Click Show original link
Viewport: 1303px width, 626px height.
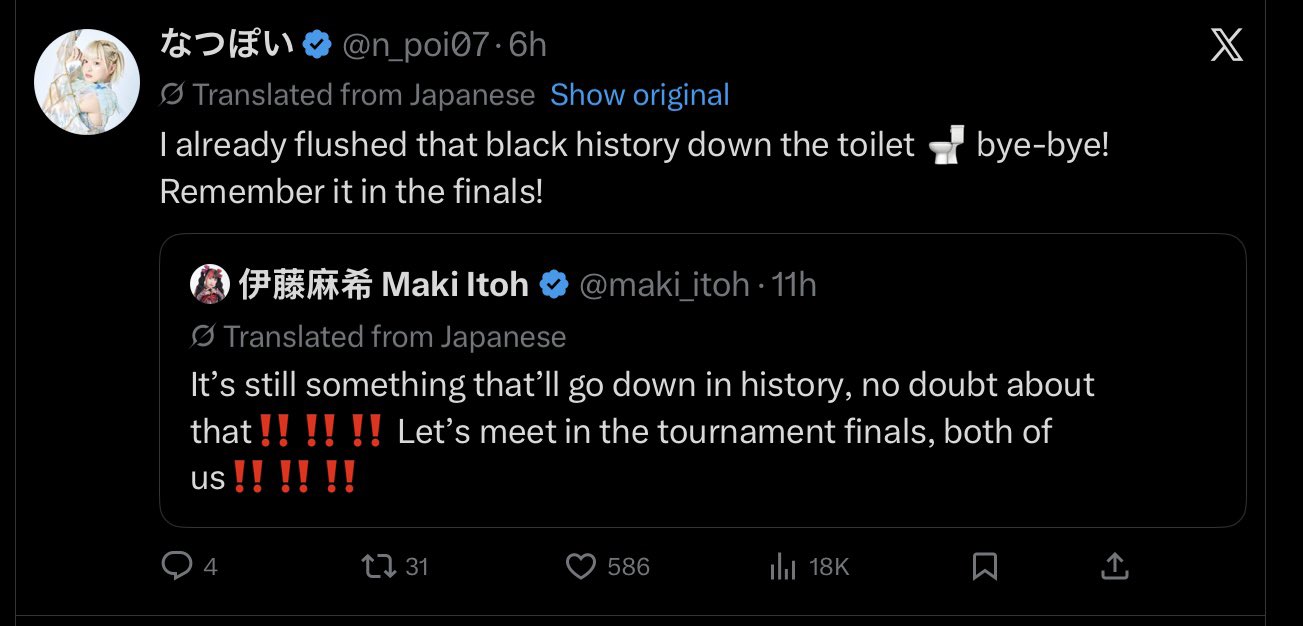(639, 95)
